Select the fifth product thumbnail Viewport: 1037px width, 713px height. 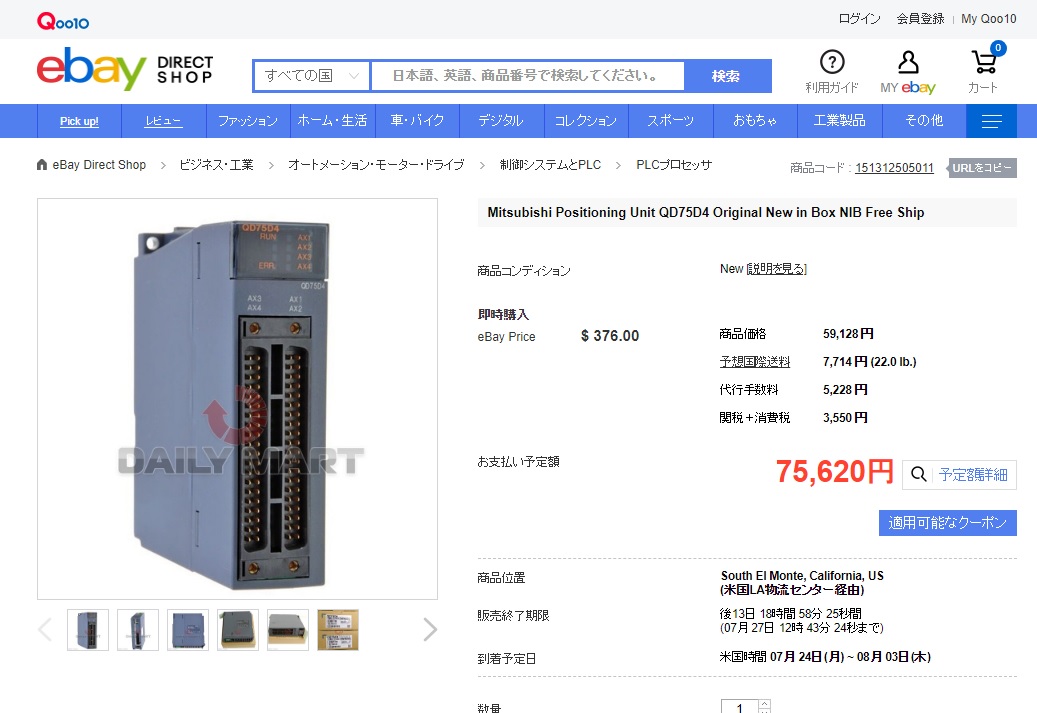(288, 630)
